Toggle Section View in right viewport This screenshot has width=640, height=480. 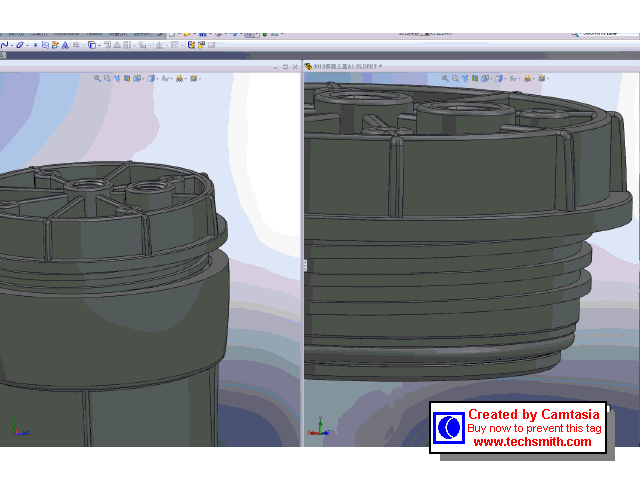[x=475, y=78]
